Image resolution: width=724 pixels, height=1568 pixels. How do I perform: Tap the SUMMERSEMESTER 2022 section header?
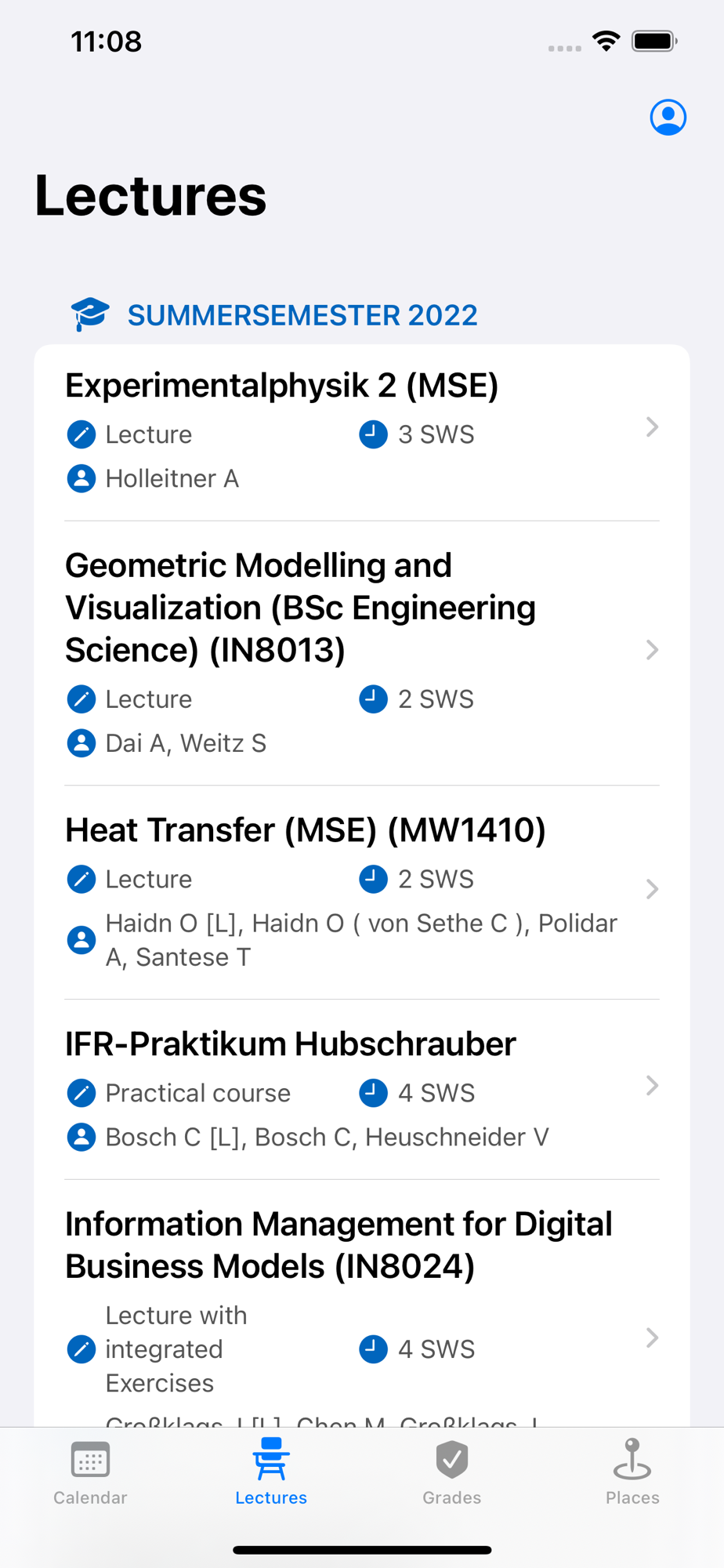click(x=302, y=315)
